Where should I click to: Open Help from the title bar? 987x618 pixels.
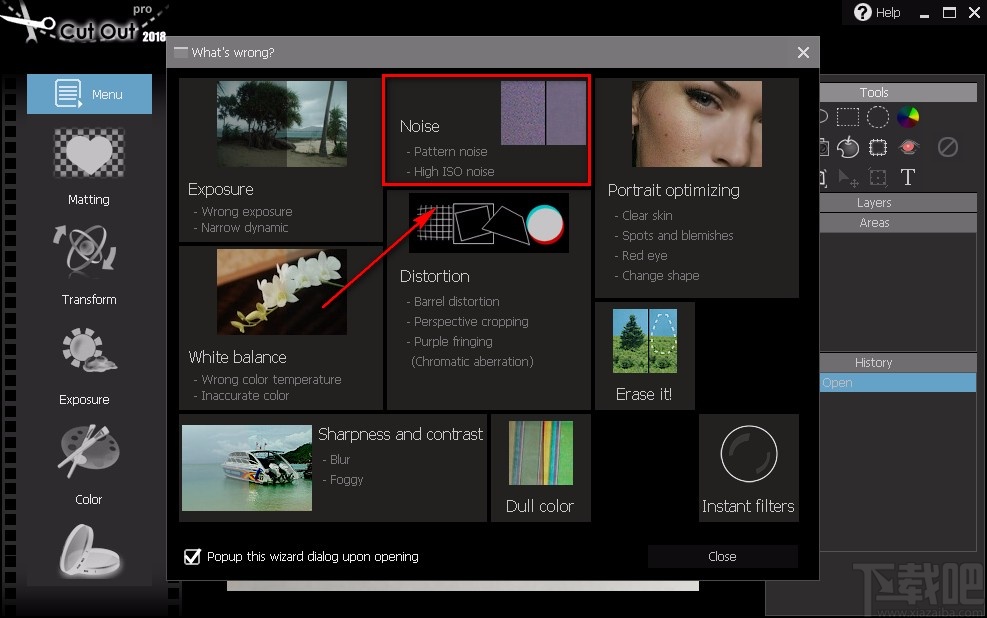tap(877, 13)
